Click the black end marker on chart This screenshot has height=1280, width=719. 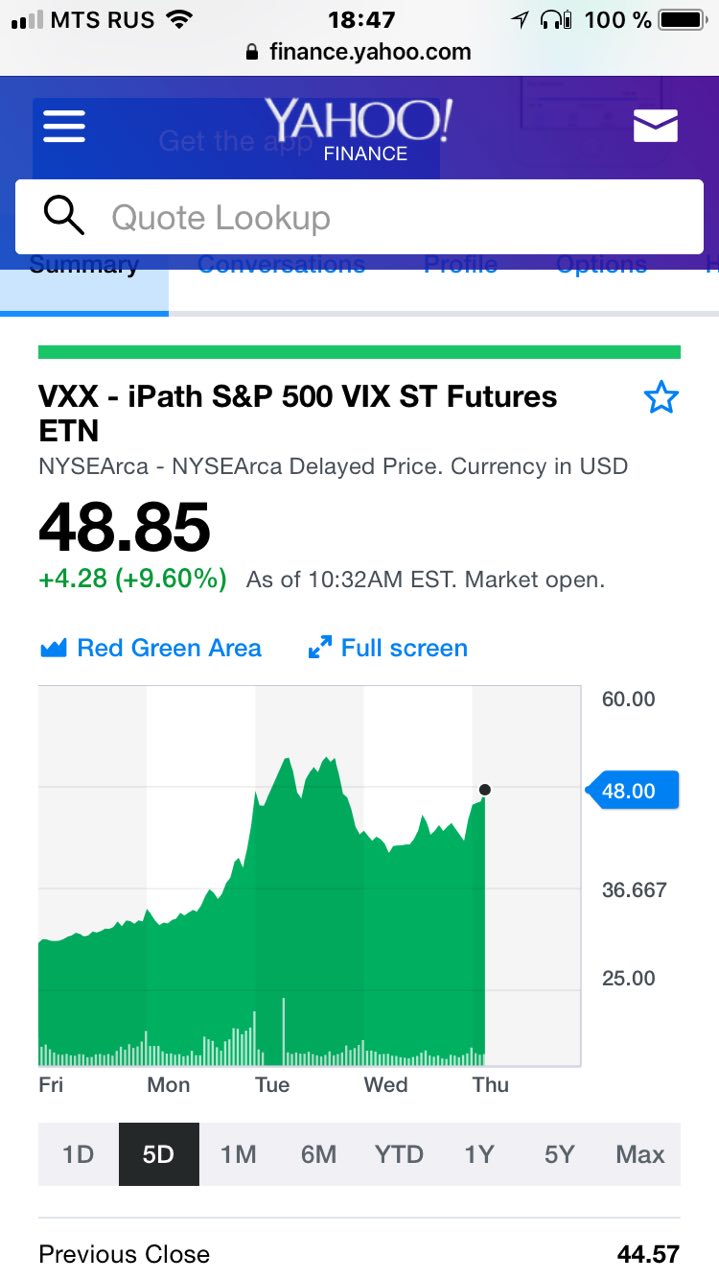485,790
